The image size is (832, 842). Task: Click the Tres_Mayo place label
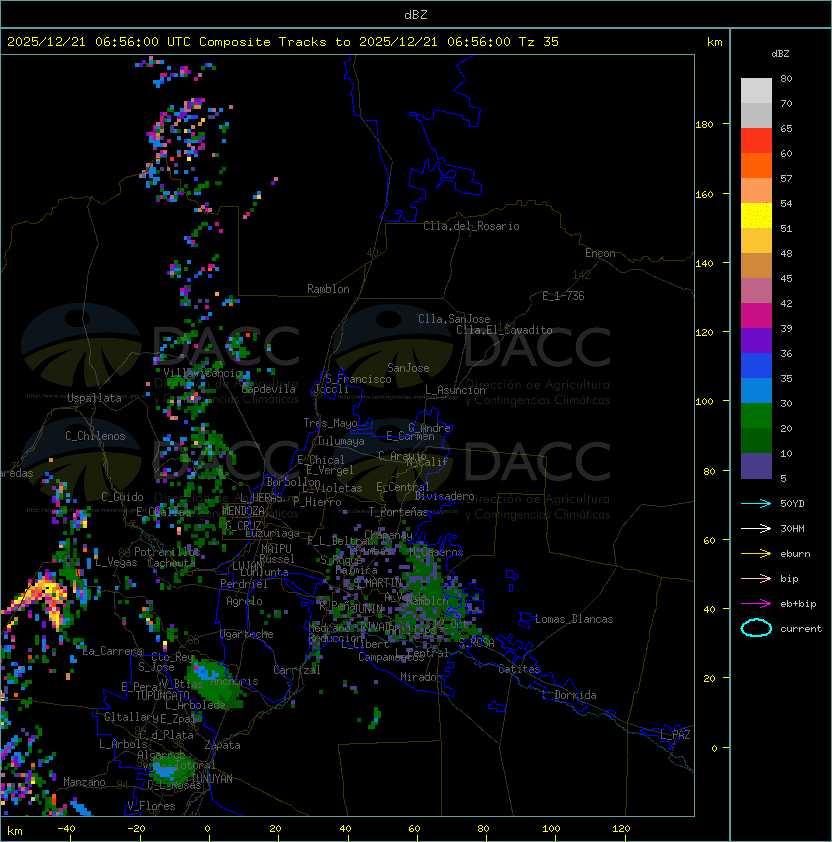[330, 423]
